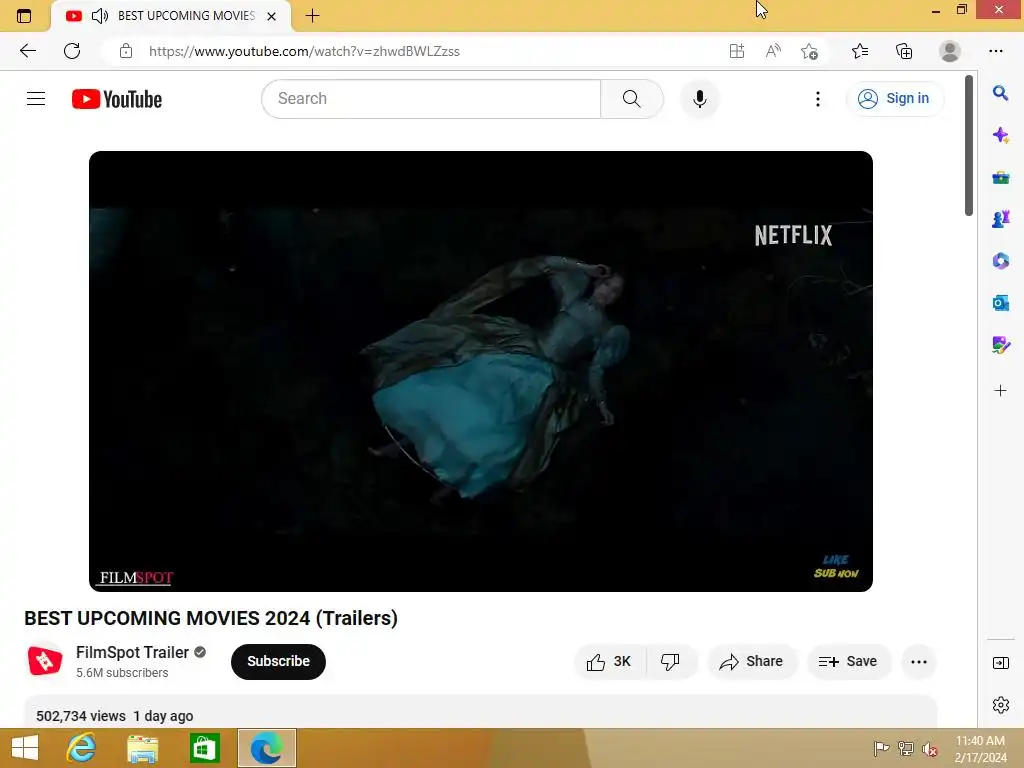The height and width of the screenshot is (768, 1024).
Task: Open Outlook in sidebar
Action: [x=1000, y=302]
